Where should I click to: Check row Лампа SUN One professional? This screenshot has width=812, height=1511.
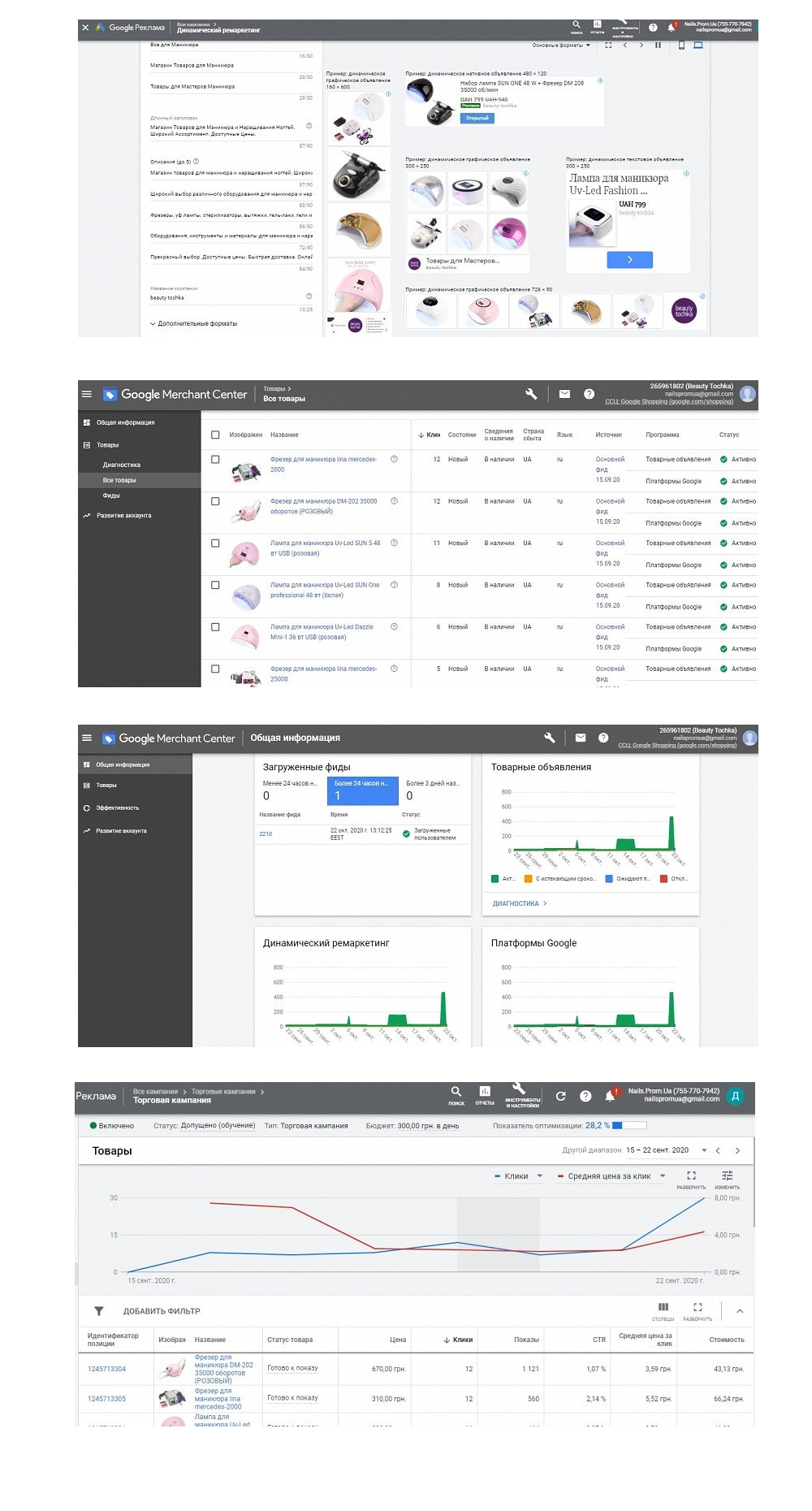pyautogui.click(x=215, y=585)
